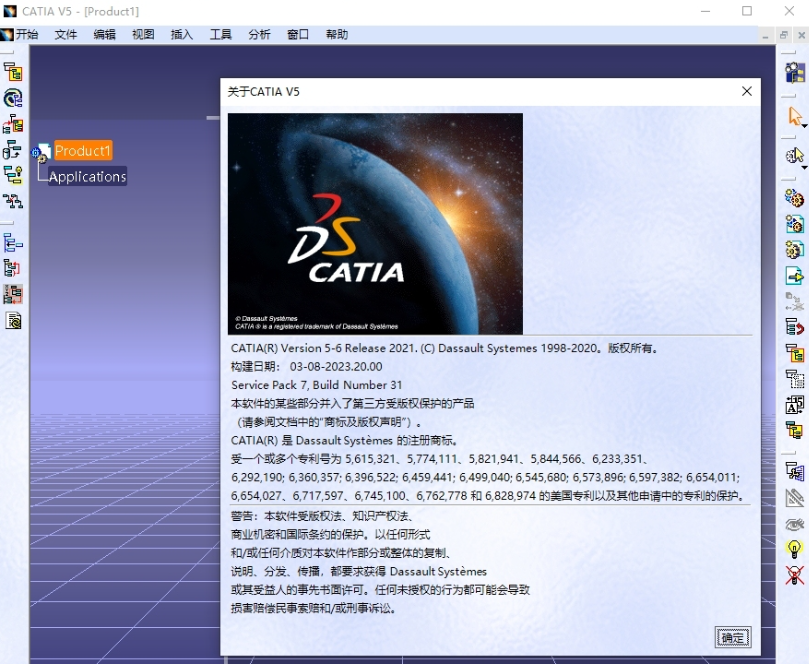Click the CATIA splash image in About dialog
809x664 pixels.
pyautogui.click(x=375, y=224)
